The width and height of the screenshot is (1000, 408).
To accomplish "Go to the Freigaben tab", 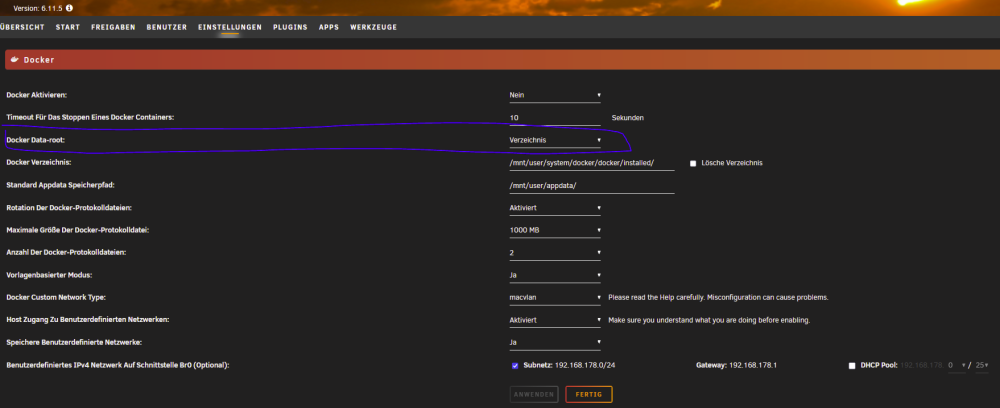I will tap(113, 27).
